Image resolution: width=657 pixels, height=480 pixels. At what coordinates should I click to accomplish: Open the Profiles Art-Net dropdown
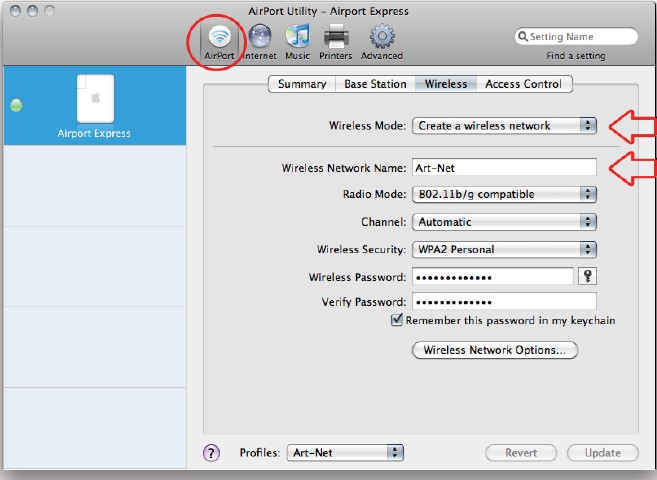tap(345, 453)
